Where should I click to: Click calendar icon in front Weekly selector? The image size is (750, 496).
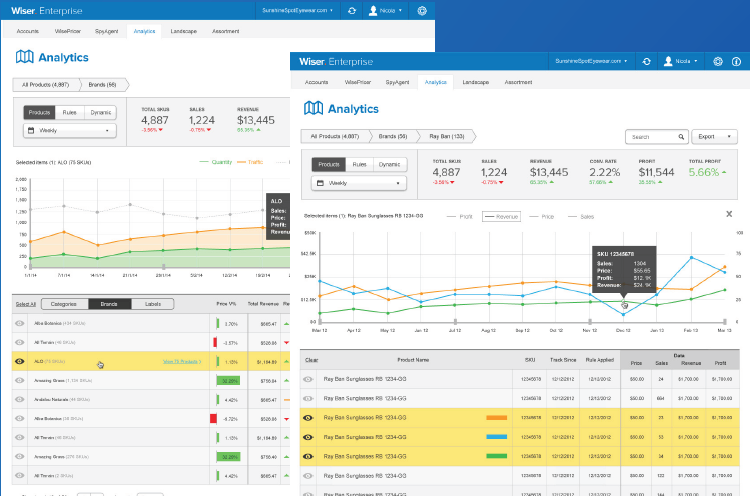coord(320,183)
